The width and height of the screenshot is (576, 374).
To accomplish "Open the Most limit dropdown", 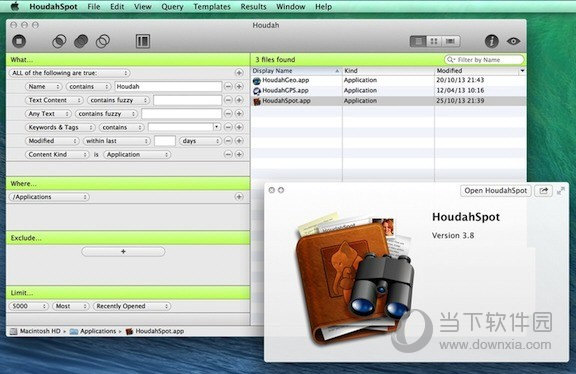I will point(71,306).
